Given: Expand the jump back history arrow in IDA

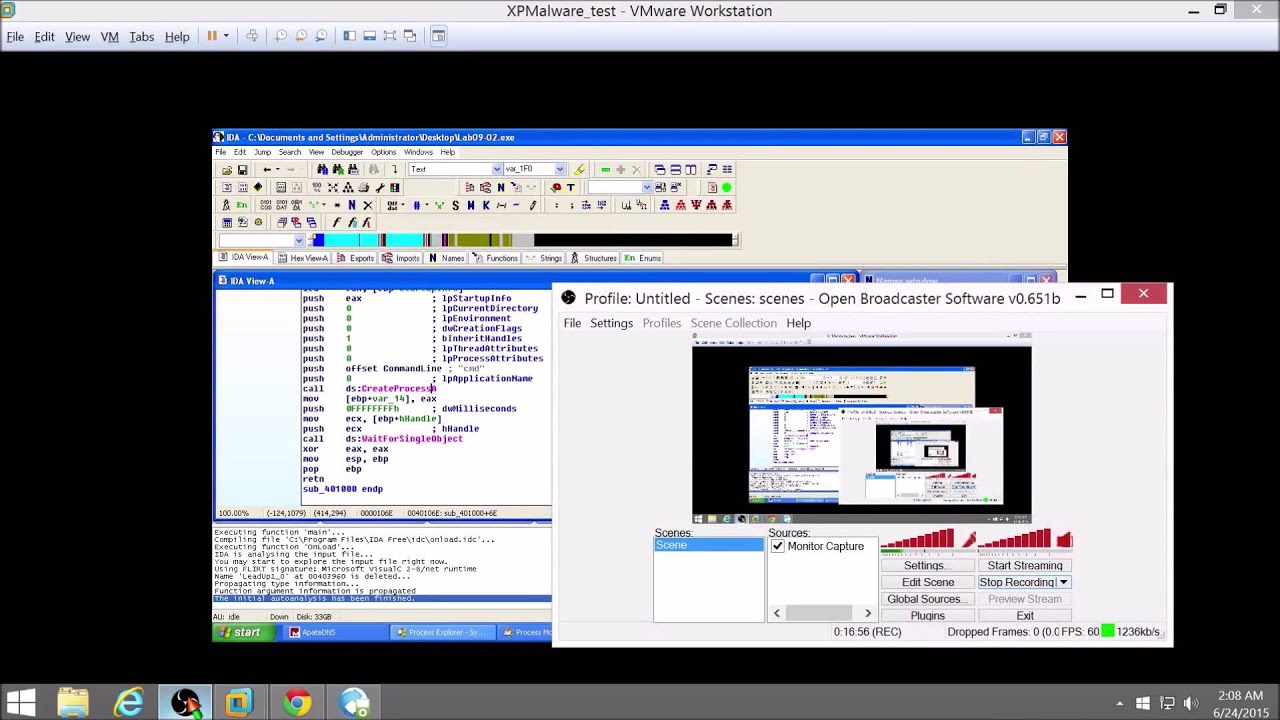Looking at the screenshot, I should click(277, 169).
